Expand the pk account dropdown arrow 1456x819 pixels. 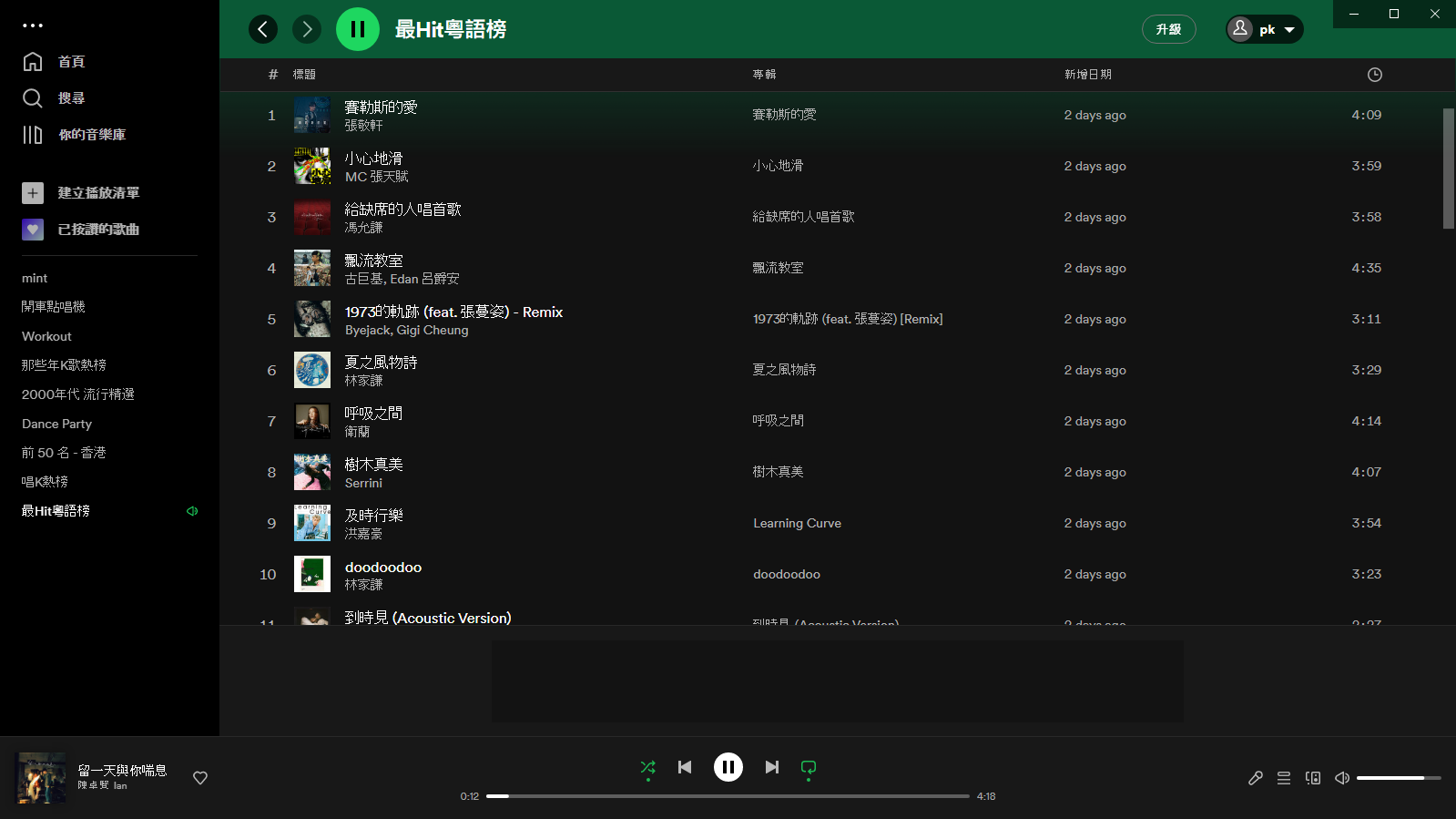click(x=1289, y=30)
